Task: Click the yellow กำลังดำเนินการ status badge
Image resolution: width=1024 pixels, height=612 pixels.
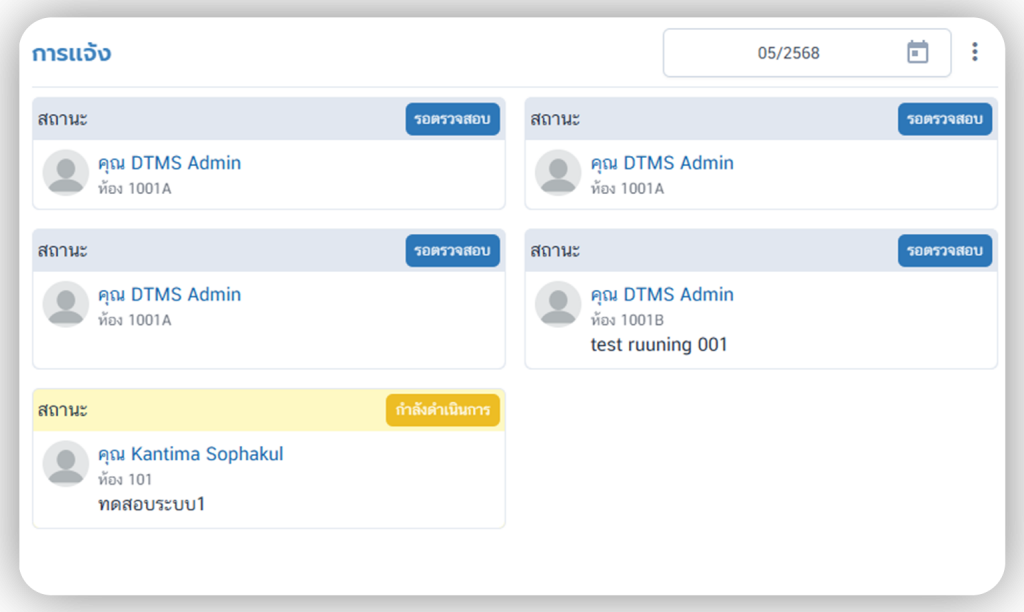Action: [x=442, y=410]
